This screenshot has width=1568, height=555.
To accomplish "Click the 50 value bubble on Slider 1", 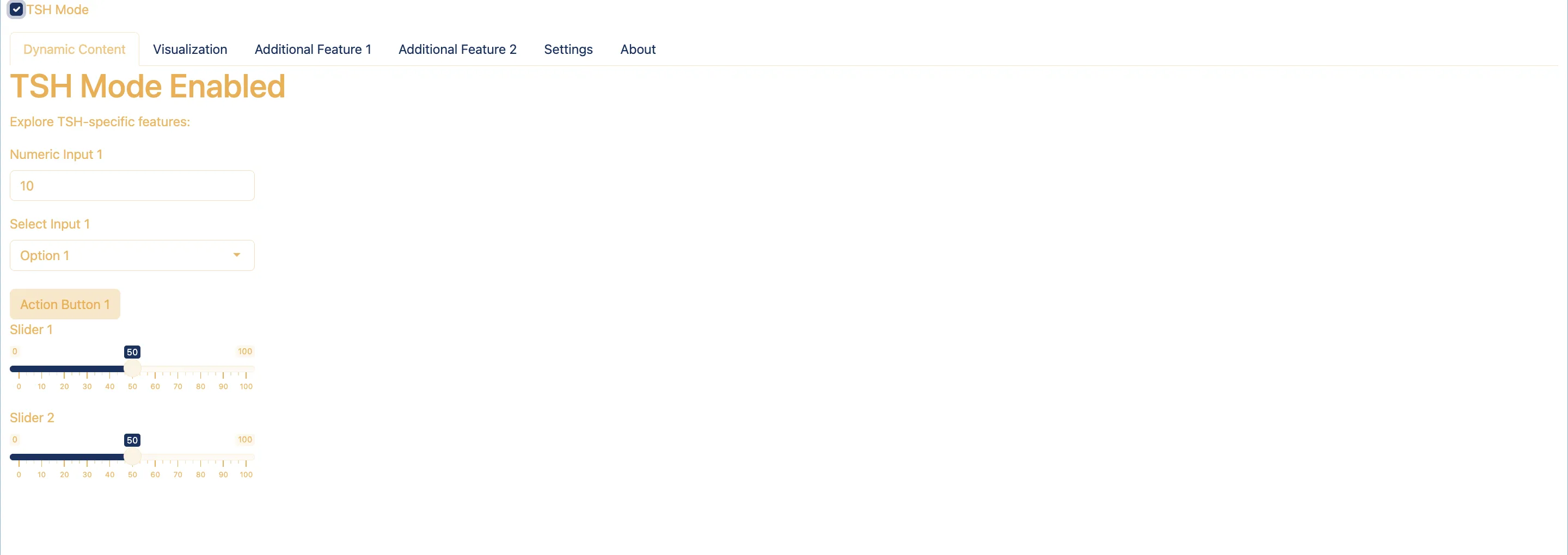I will (132, 353).
